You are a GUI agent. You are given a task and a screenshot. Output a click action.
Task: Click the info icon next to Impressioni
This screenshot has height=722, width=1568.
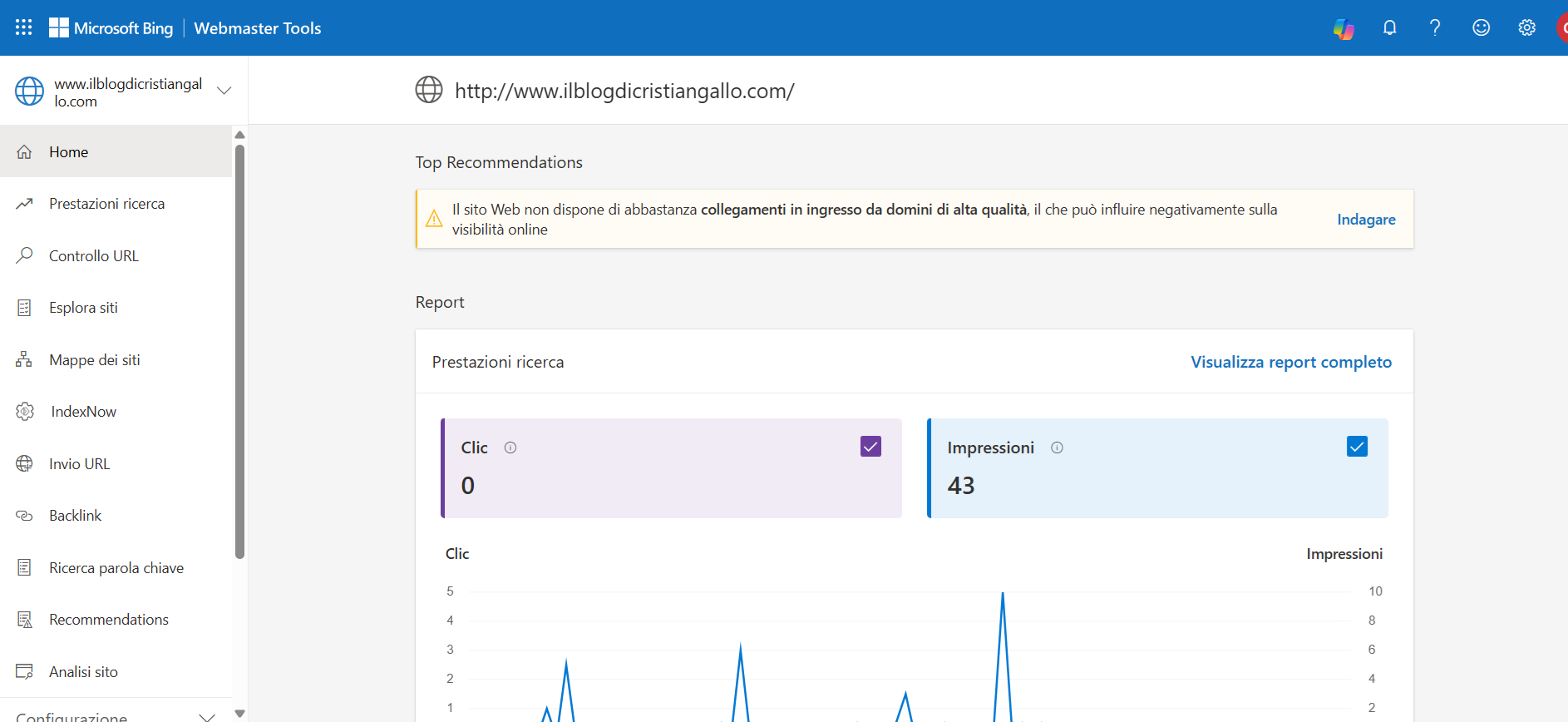pyautogui.click(x=1057, y=448)
